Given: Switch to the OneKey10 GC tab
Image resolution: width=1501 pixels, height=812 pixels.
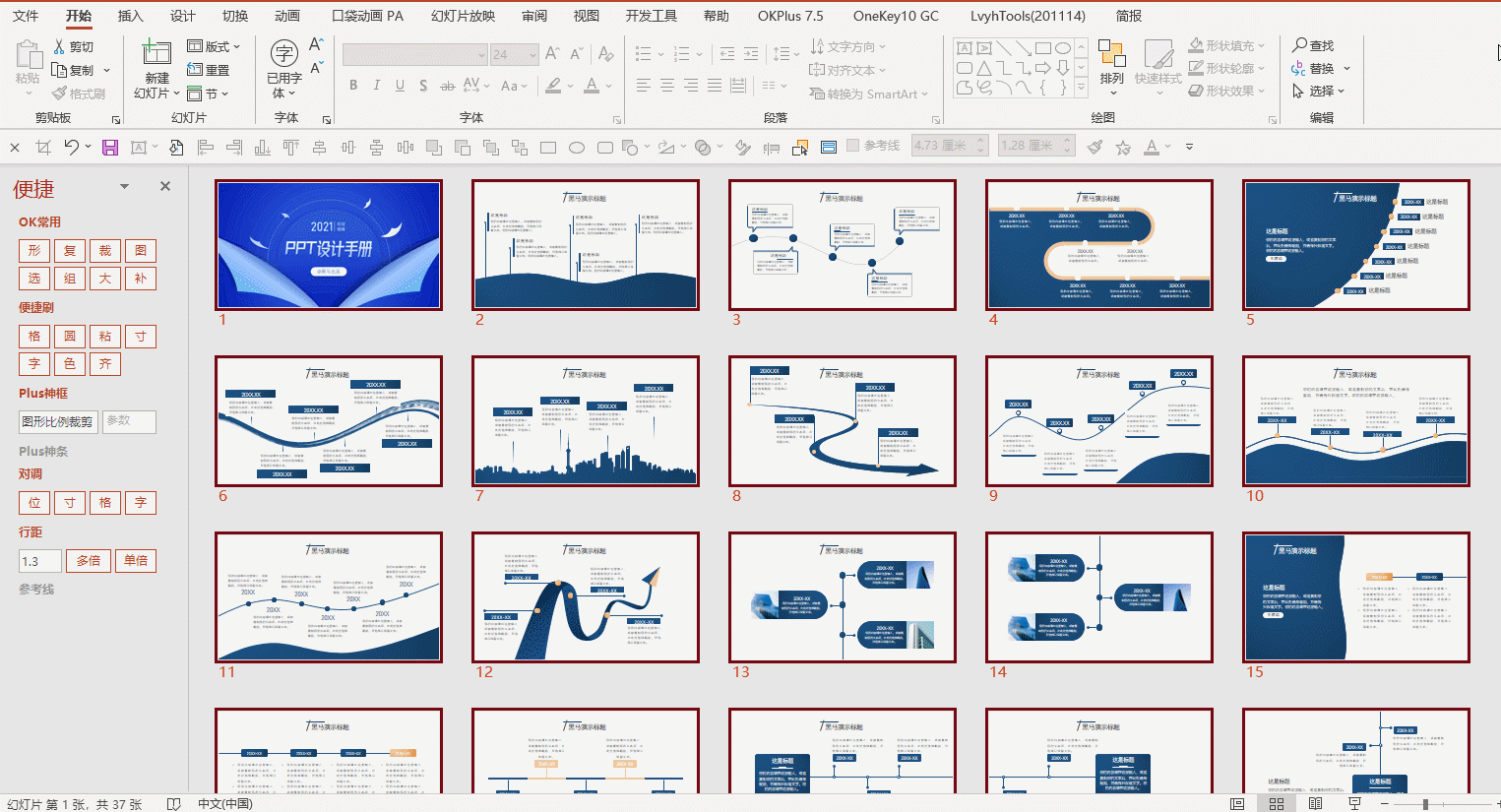Looking at the screenshot, I should point(896,16).
